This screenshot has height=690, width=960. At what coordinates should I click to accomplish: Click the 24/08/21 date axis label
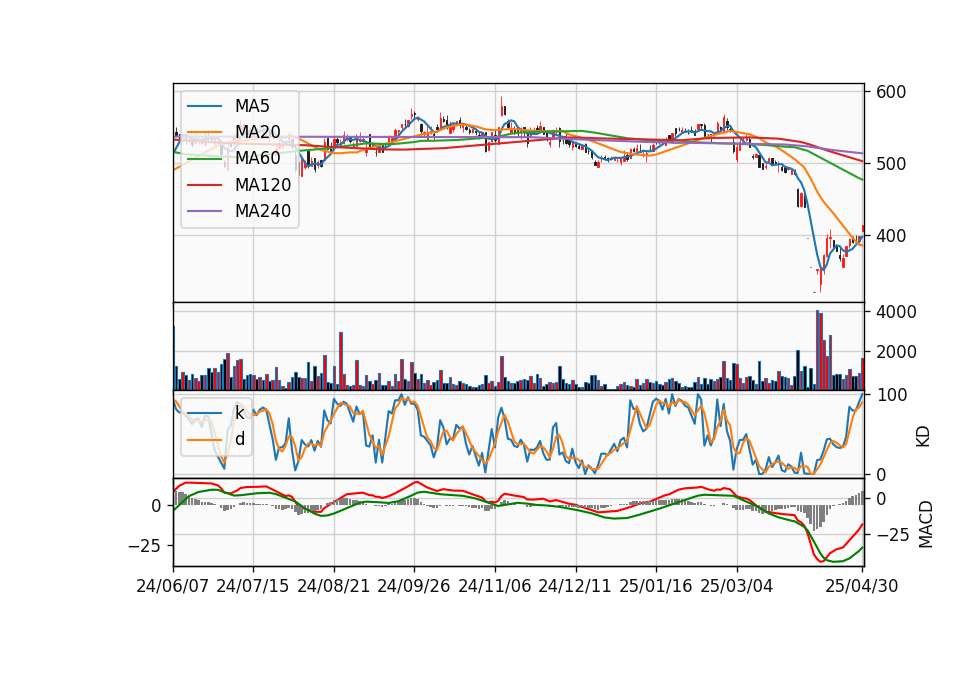point(334,586)
